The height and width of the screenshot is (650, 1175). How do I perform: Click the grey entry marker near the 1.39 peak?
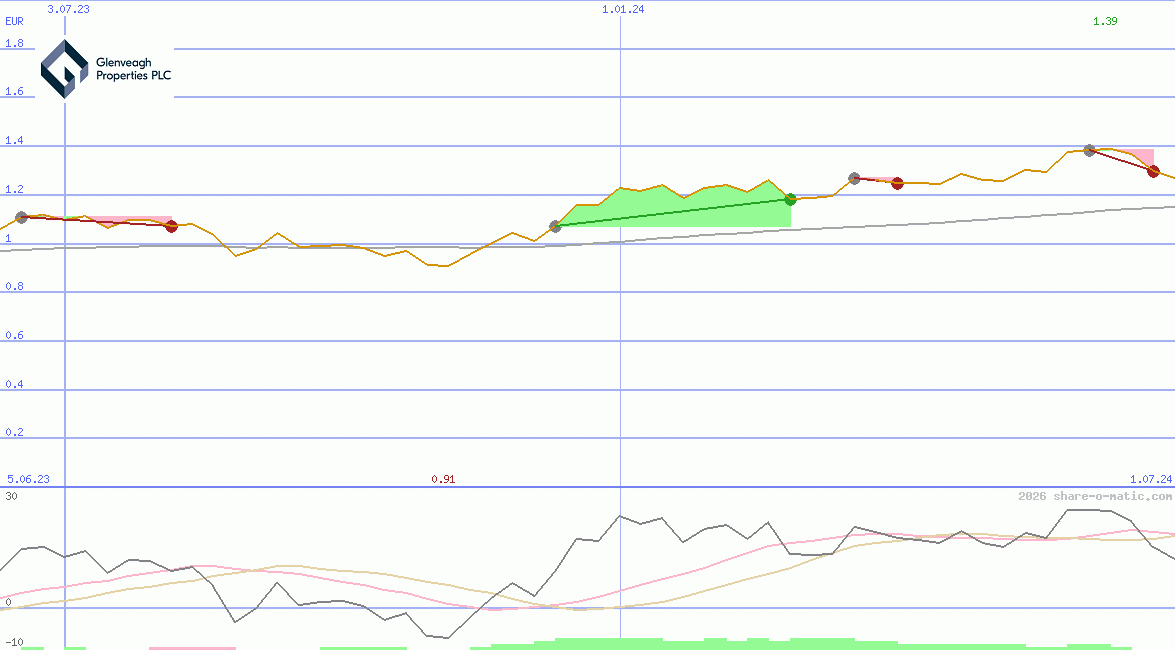click(x=1090, y=151)
